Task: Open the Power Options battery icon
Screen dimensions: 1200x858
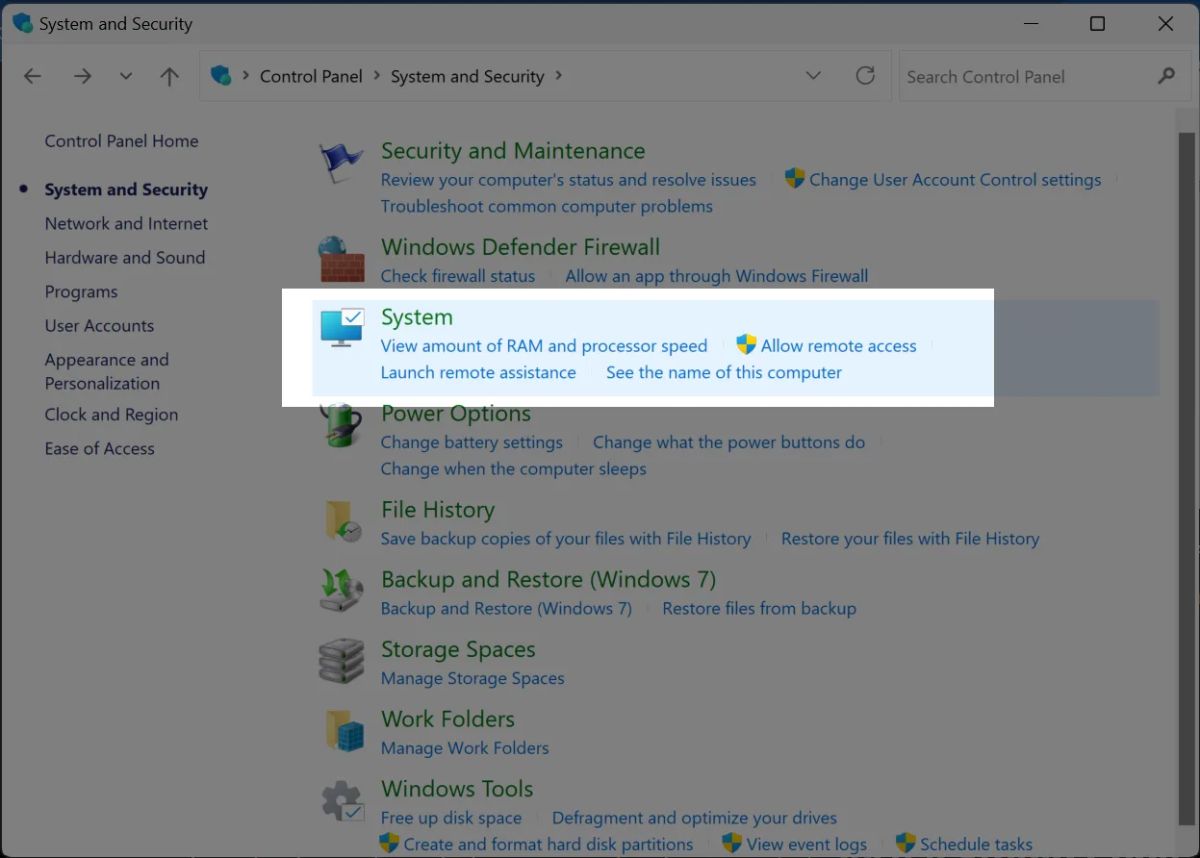Action: 341,425
